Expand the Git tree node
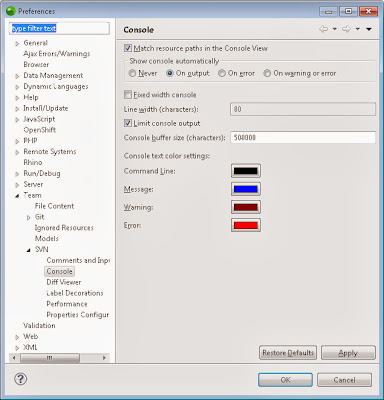 click(x=29, y=217)
